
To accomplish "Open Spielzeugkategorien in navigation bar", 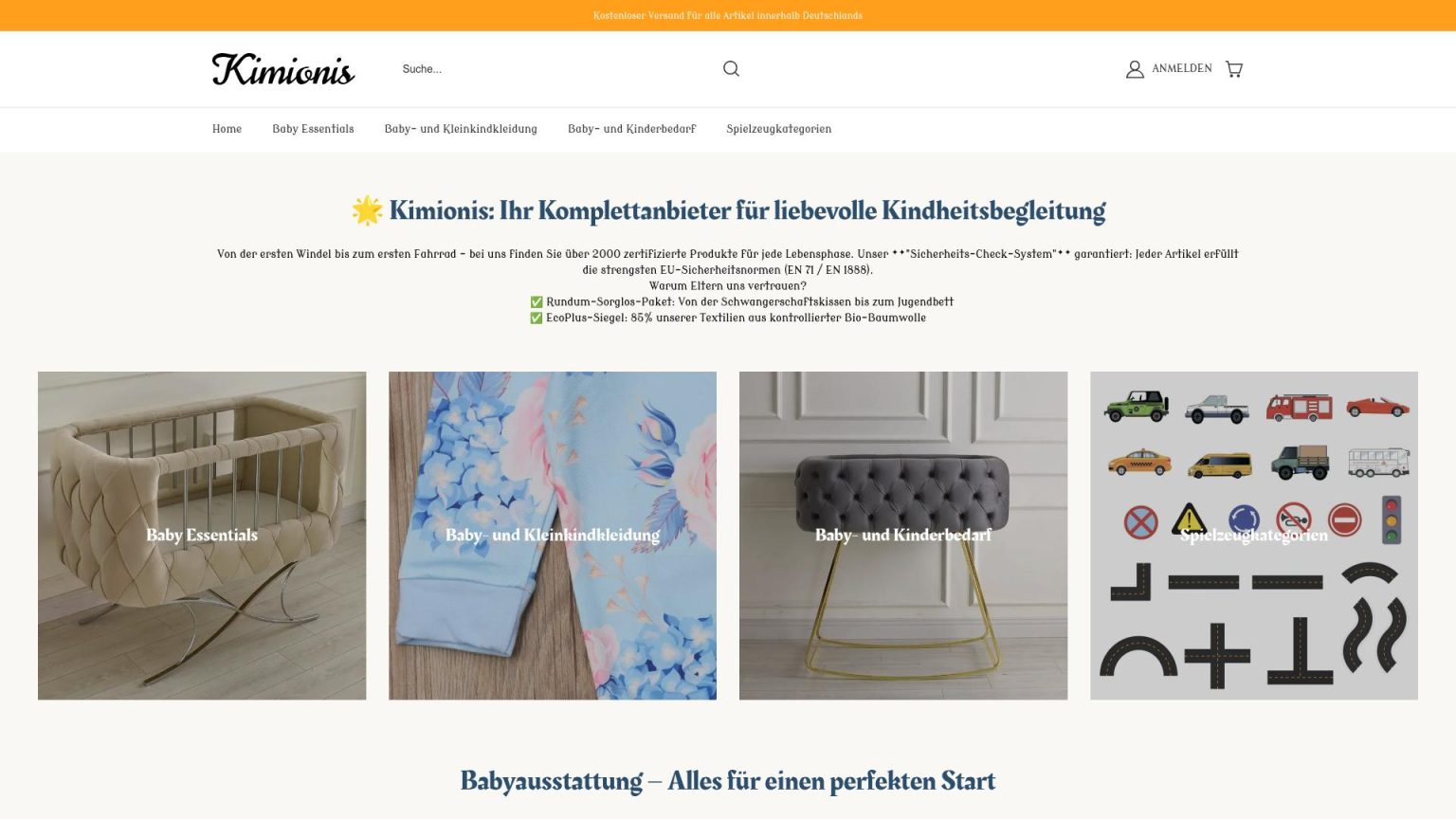I will point(778,129).
